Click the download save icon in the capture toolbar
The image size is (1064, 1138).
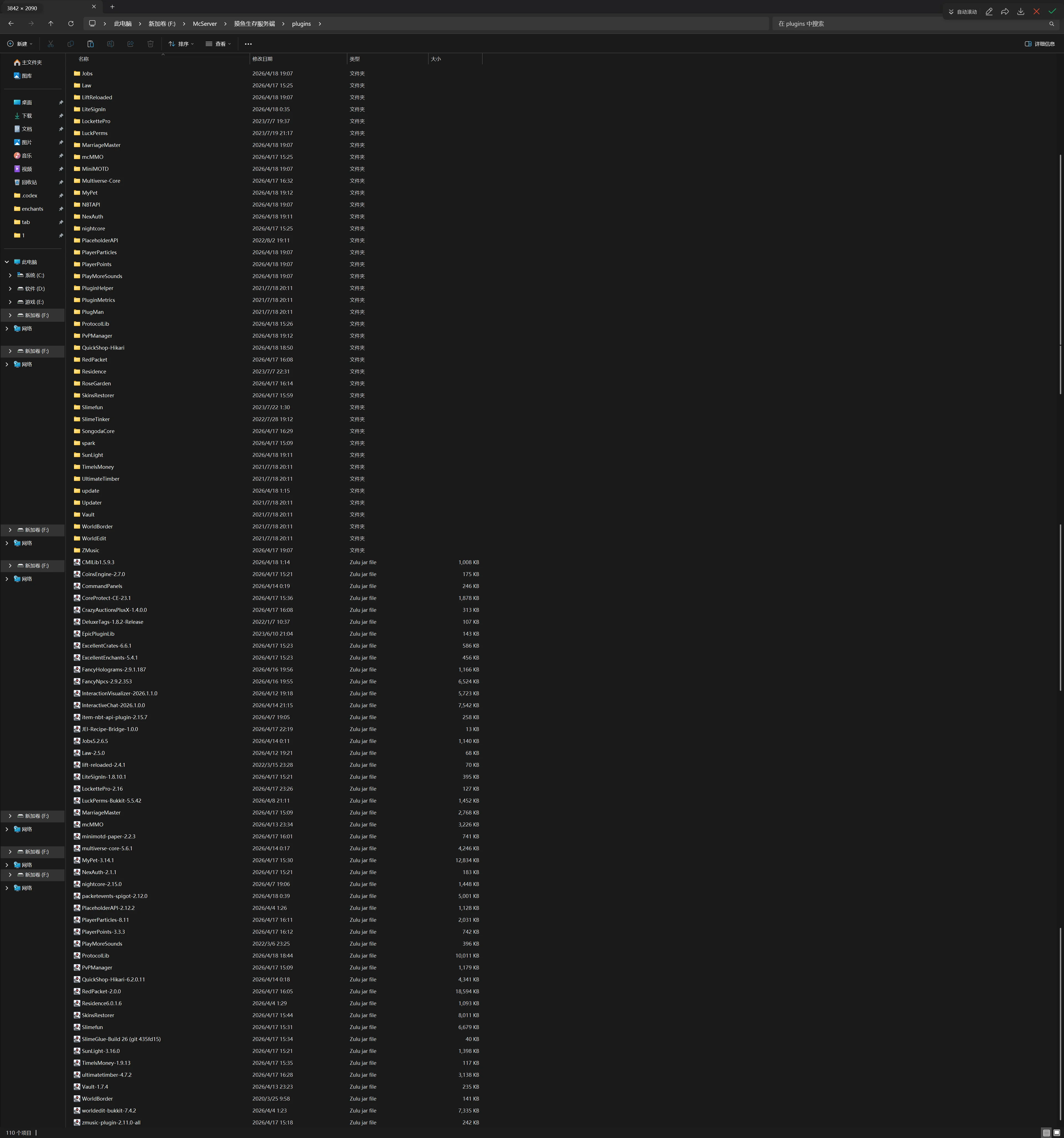(x=1020, y=11)
